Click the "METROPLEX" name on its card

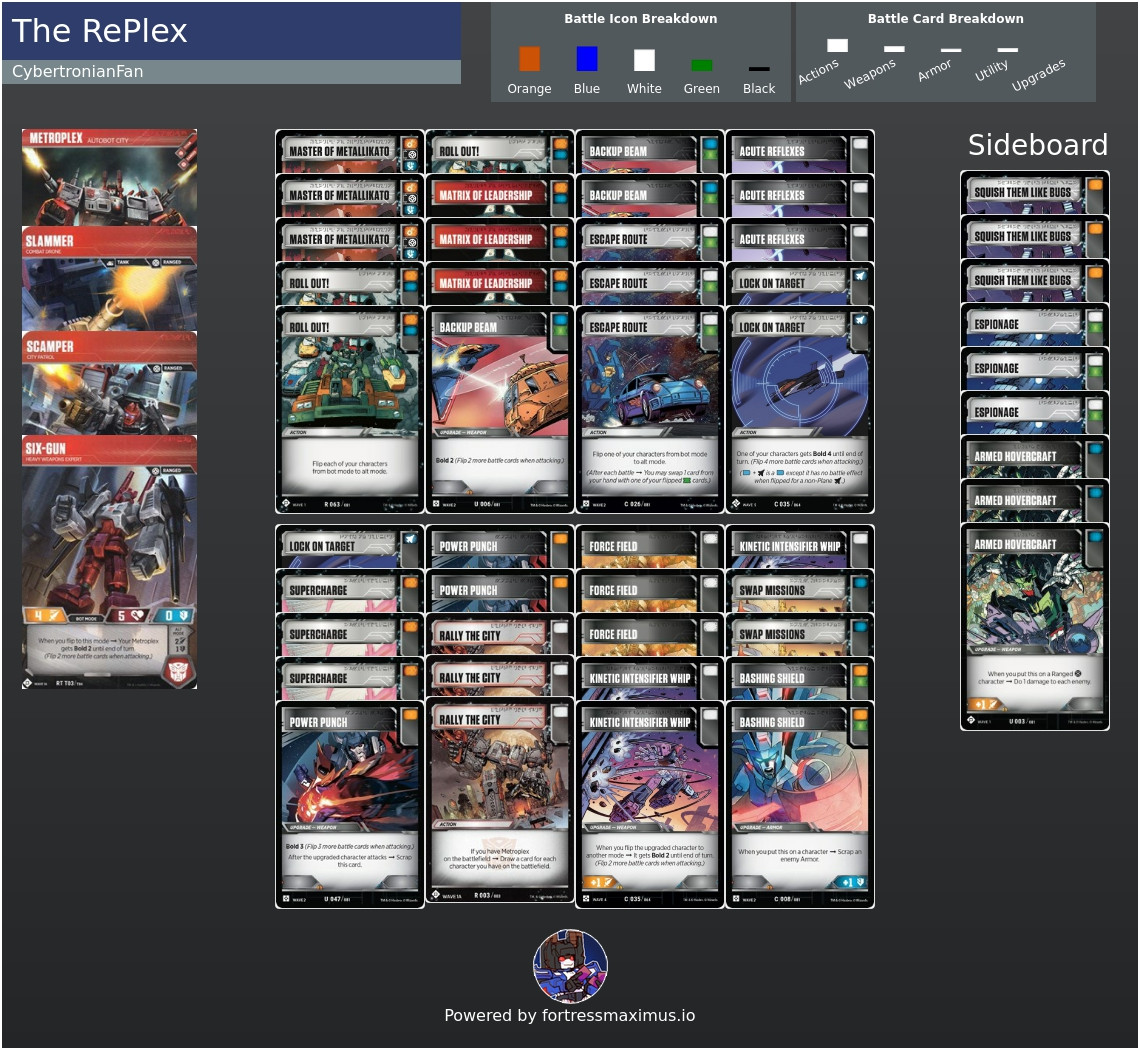56,138
